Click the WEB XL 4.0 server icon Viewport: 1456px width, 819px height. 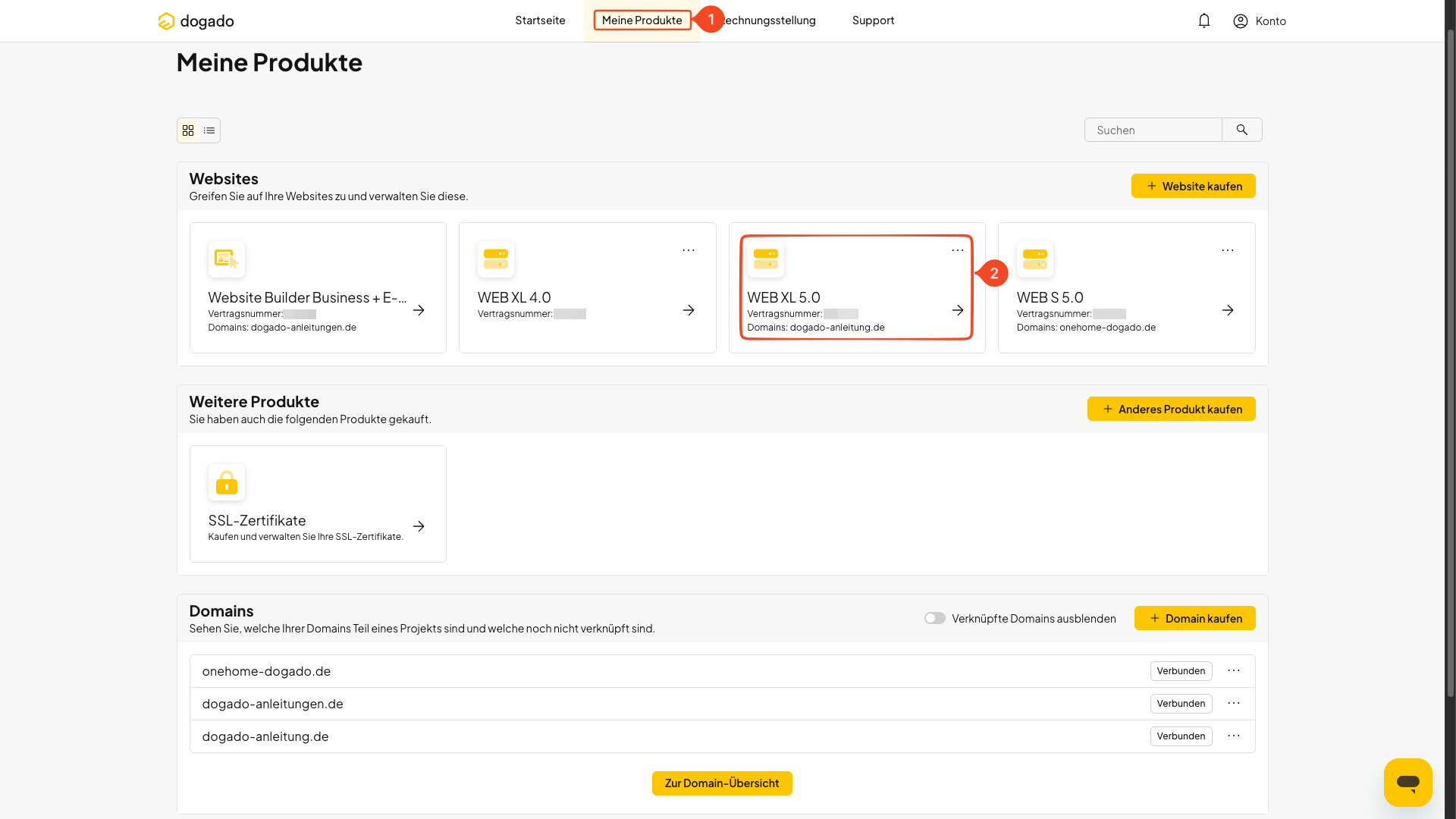[496, 259]
